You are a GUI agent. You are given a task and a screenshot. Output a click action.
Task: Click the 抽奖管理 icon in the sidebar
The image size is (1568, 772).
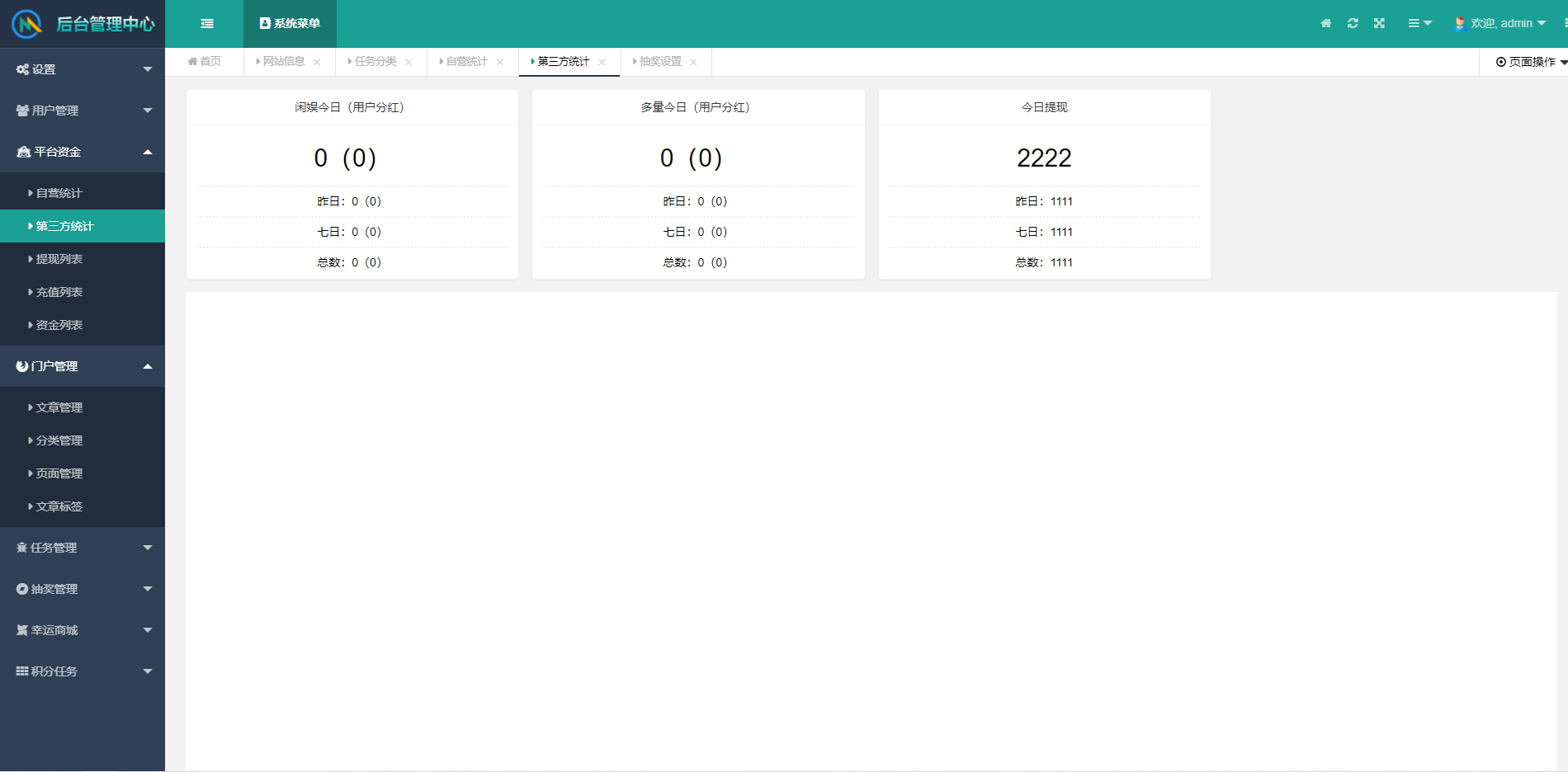(21, 589)
